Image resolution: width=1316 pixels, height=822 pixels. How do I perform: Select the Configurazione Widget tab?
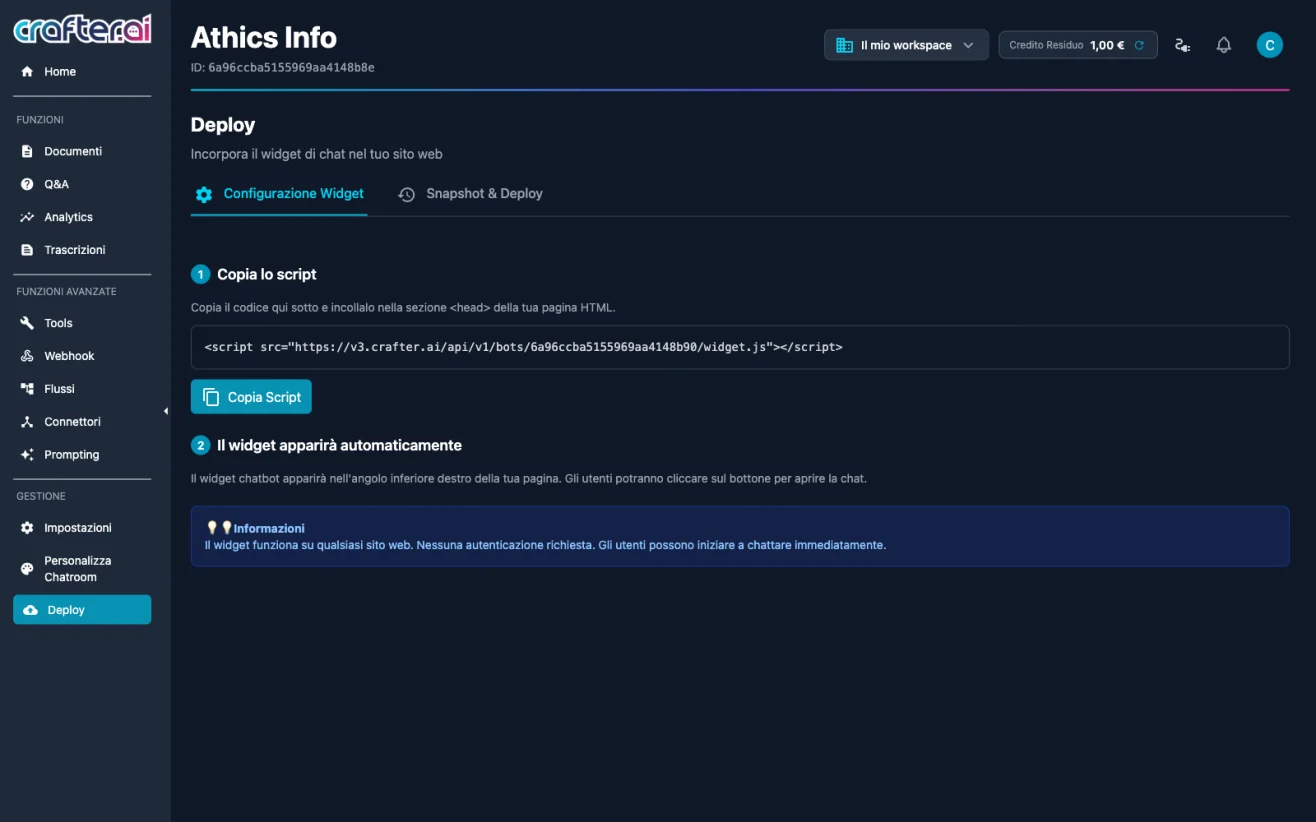[279, 194]
